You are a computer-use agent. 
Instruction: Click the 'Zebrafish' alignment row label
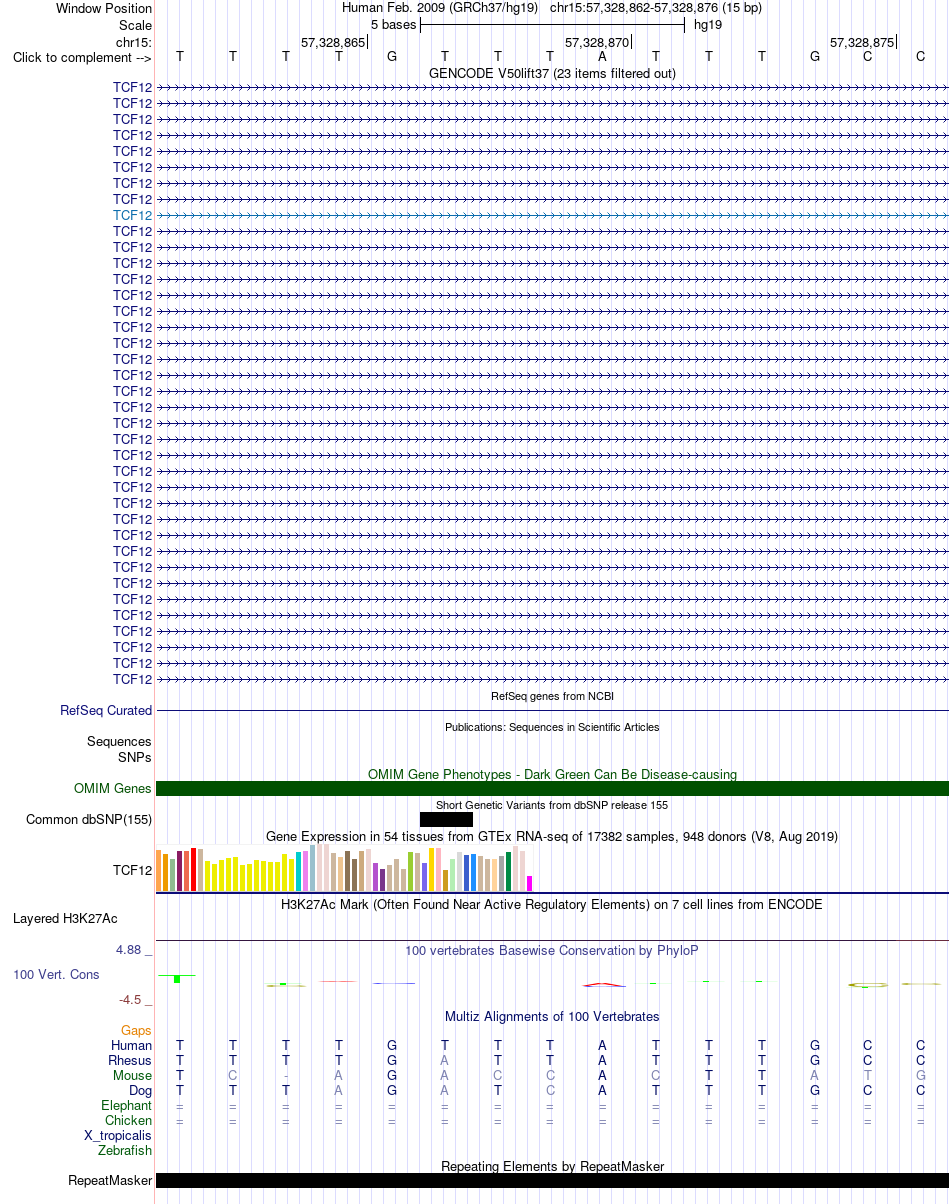125,1150
